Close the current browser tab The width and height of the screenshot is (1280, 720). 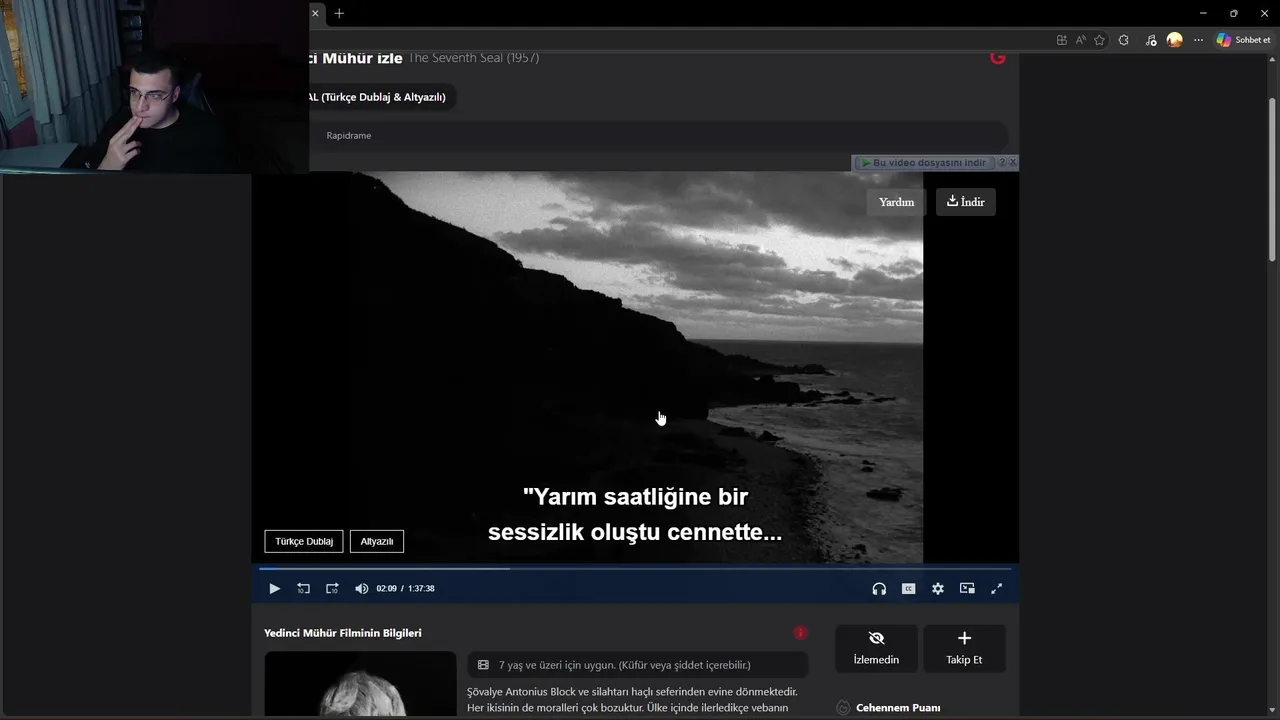coord(315,13)
